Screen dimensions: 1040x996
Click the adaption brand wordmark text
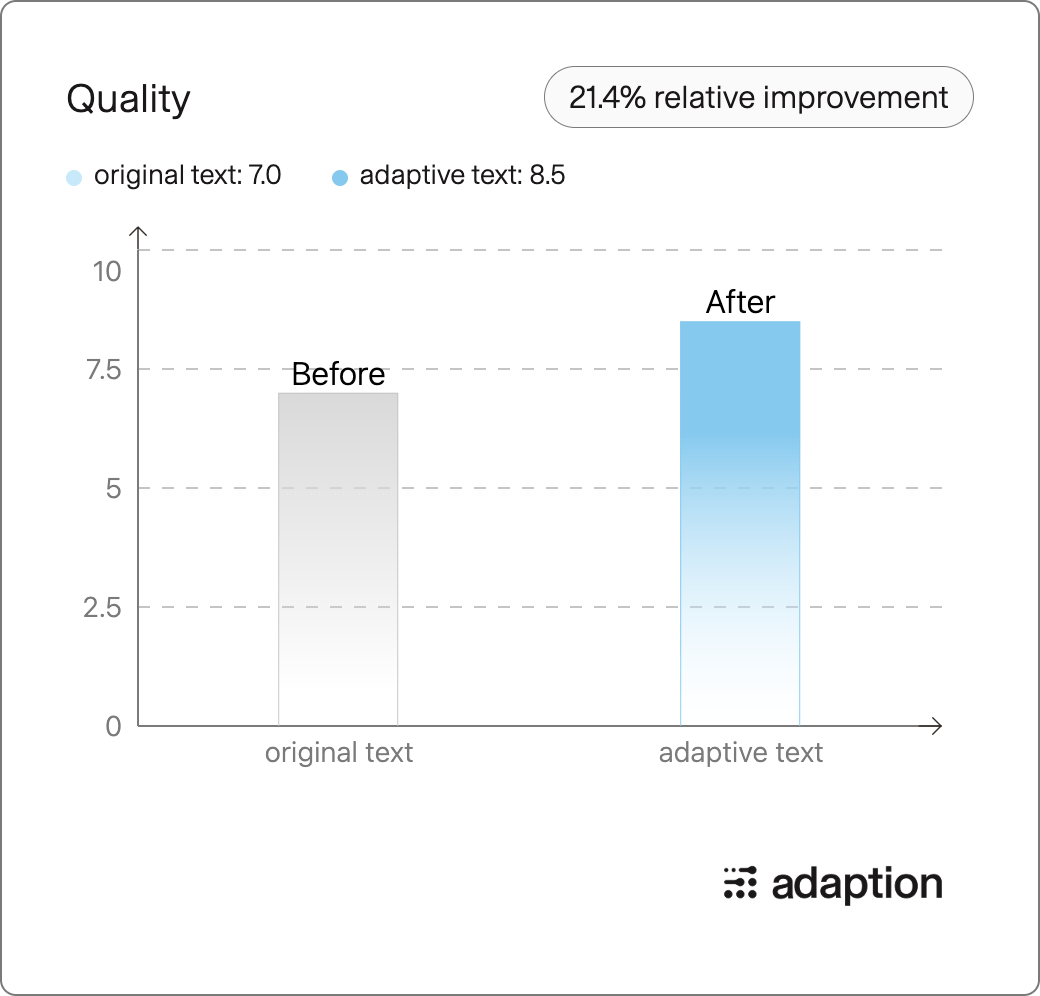(857, 885)
